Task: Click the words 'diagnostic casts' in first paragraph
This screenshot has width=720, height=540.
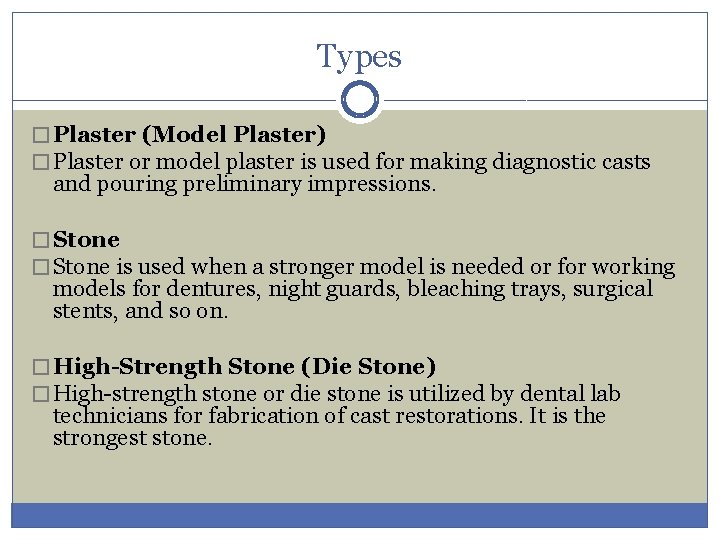Action: point(571,162)
